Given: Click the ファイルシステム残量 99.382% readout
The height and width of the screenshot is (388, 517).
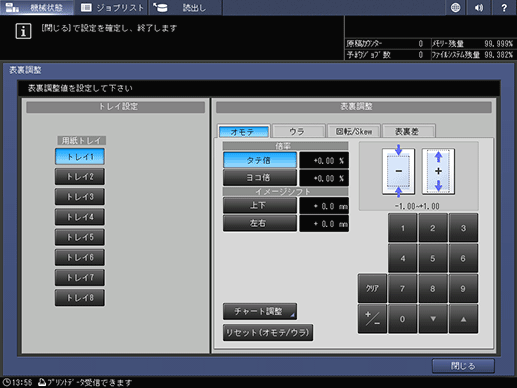Looking at the screenshot, I should coord(472,55).
